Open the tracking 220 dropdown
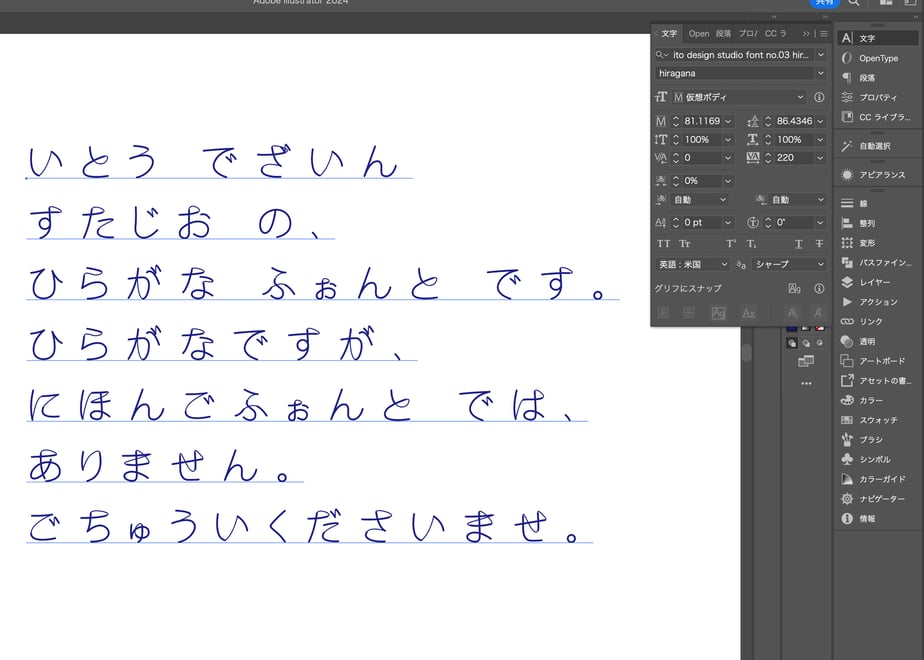 pos(820,158)
